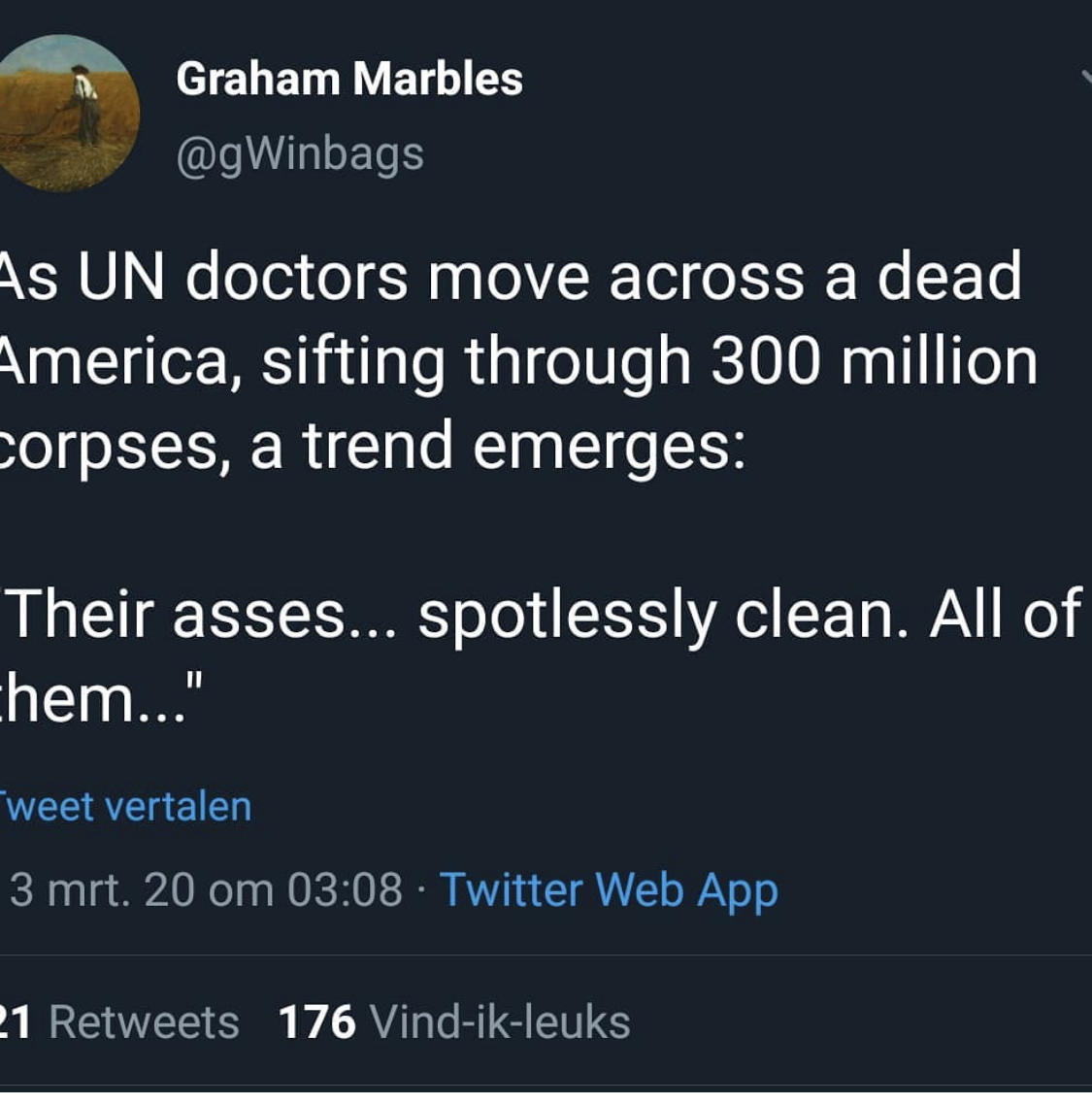Screen dimensions: 1092x1105
Task: Click the time 03:08 in the timestamp
Action: [x=345, y=889]
